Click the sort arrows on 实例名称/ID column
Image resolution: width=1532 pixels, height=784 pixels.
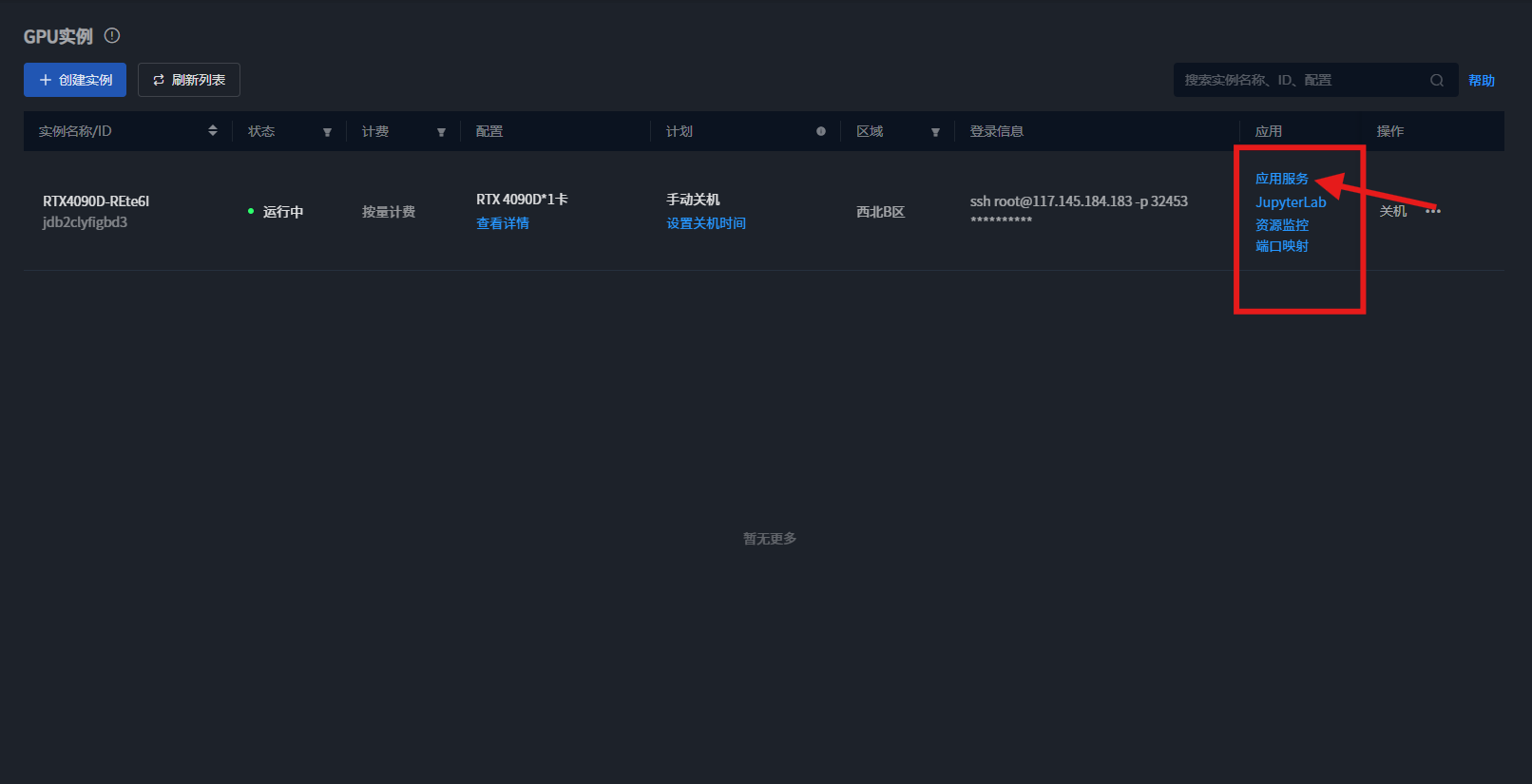213,131
